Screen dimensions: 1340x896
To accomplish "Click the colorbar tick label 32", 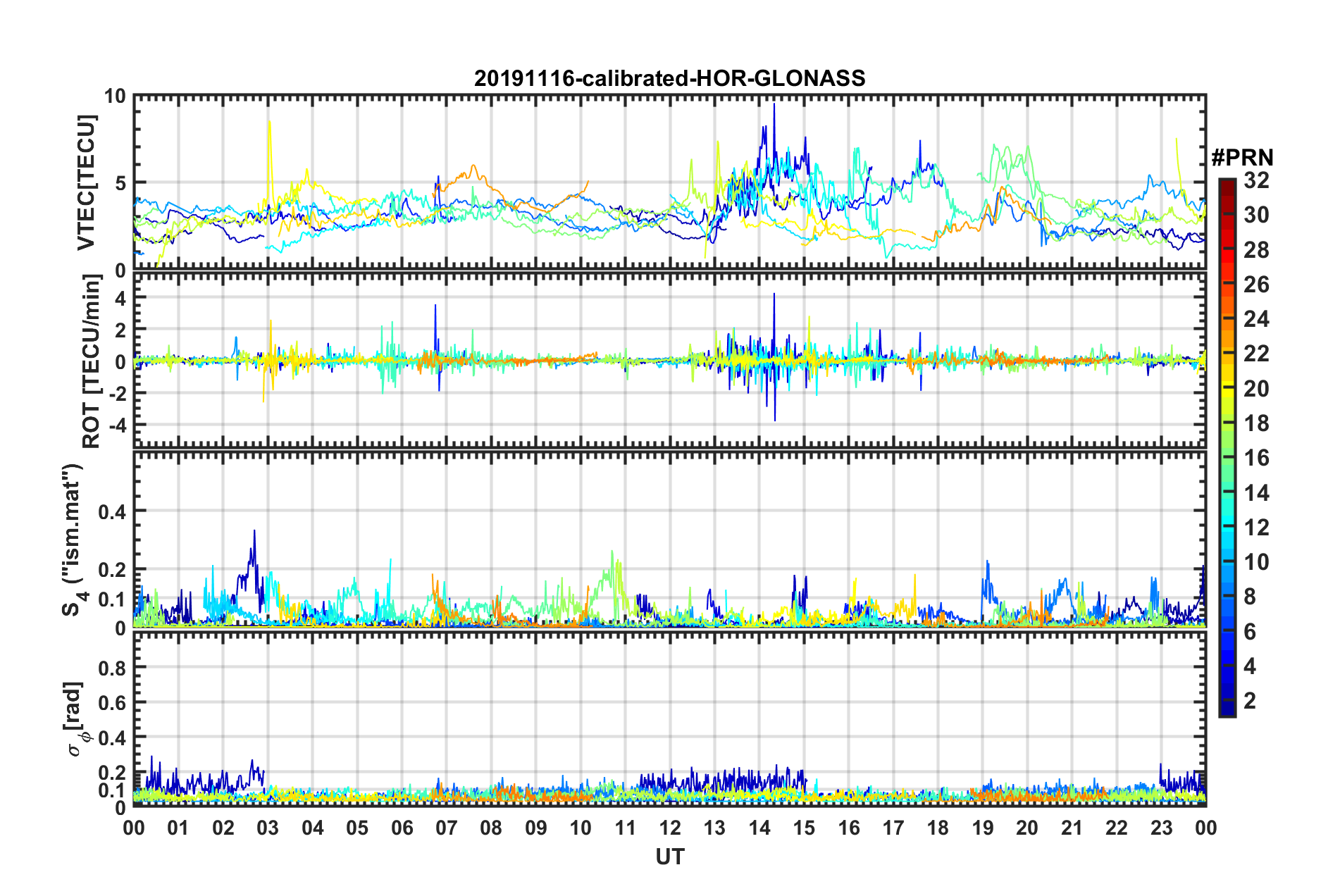I will point(1256,180).
